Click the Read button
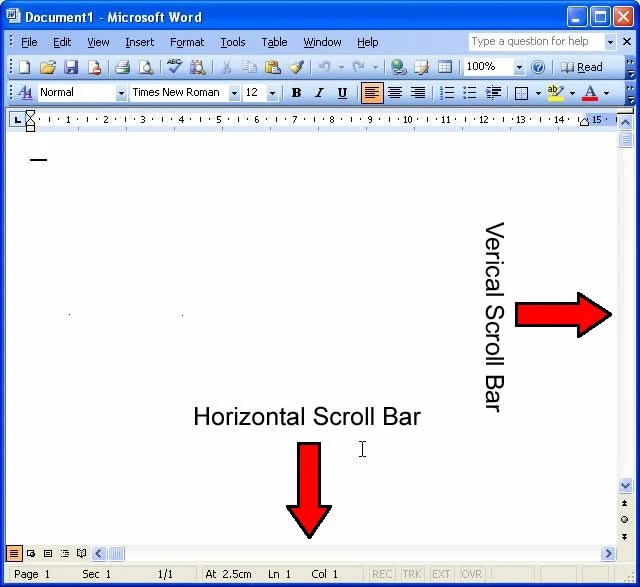640x587 pixels. click(x=582, y=67)
